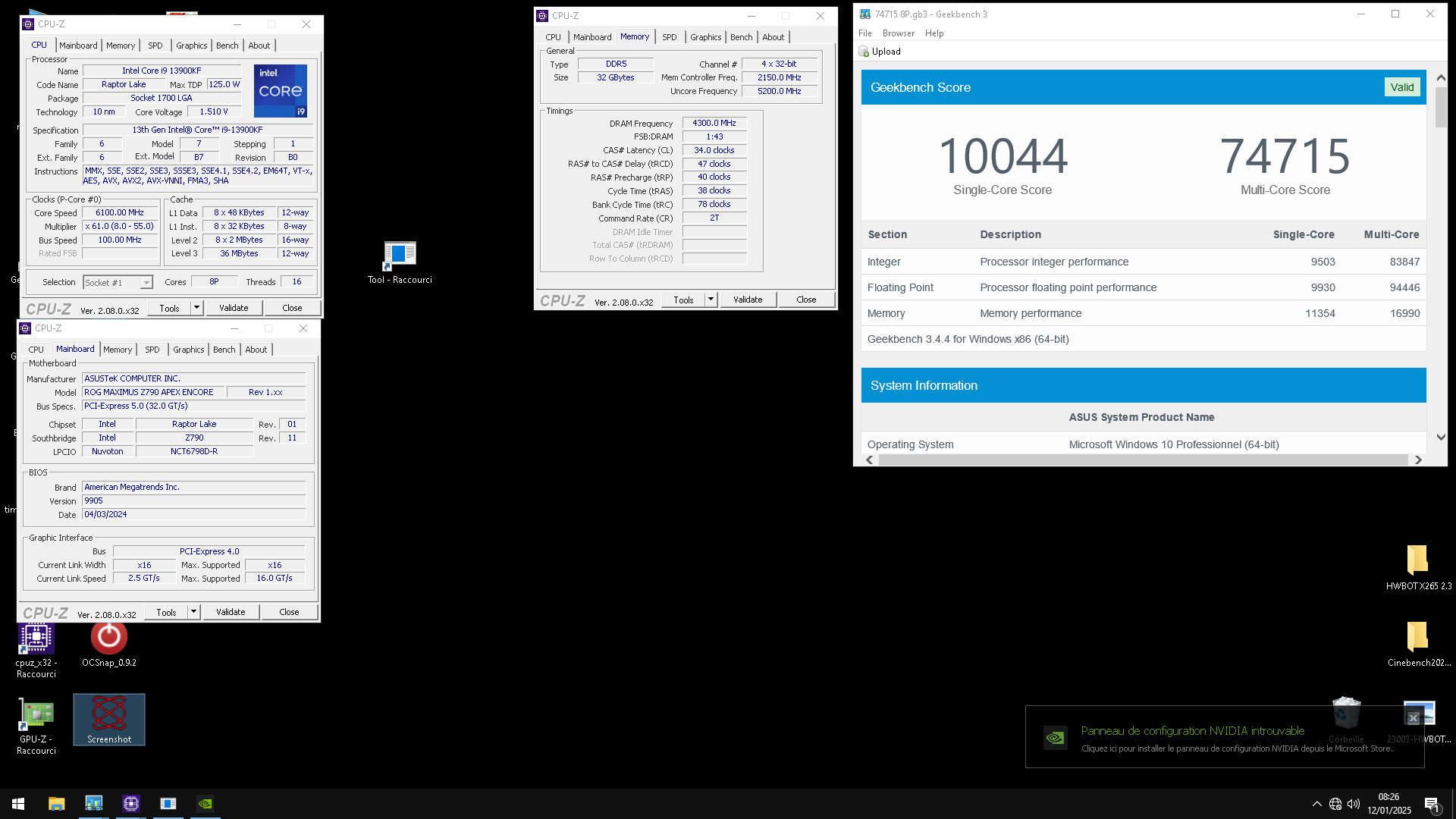Image resolution: width=1456 pixels, height=819 pixels.
Task: Click the Windows Start button
Action: [18, 804]
